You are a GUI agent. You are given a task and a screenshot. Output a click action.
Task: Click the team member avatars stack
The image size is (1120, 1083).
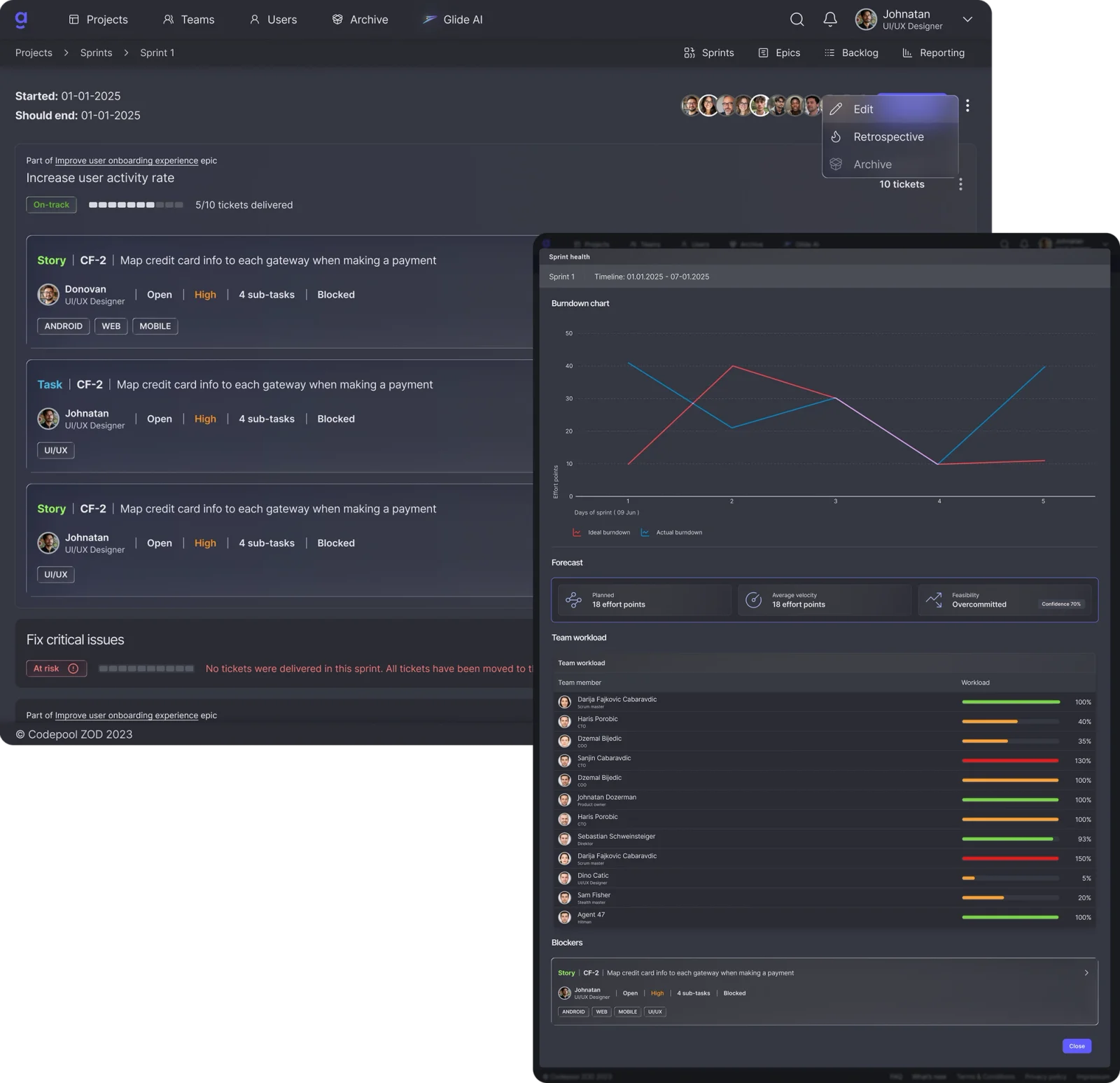(752, 105)
